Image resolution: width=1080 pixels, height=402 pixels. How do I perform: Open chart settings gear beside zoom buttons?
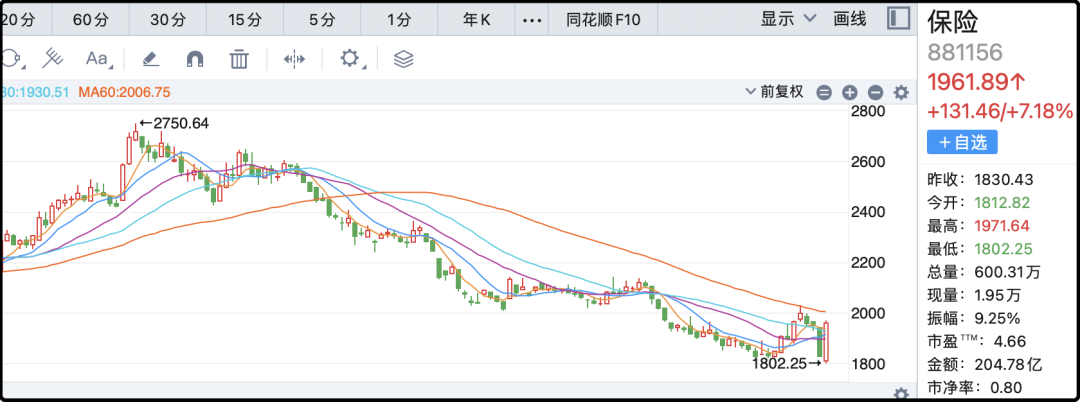(x=901, y=92)
